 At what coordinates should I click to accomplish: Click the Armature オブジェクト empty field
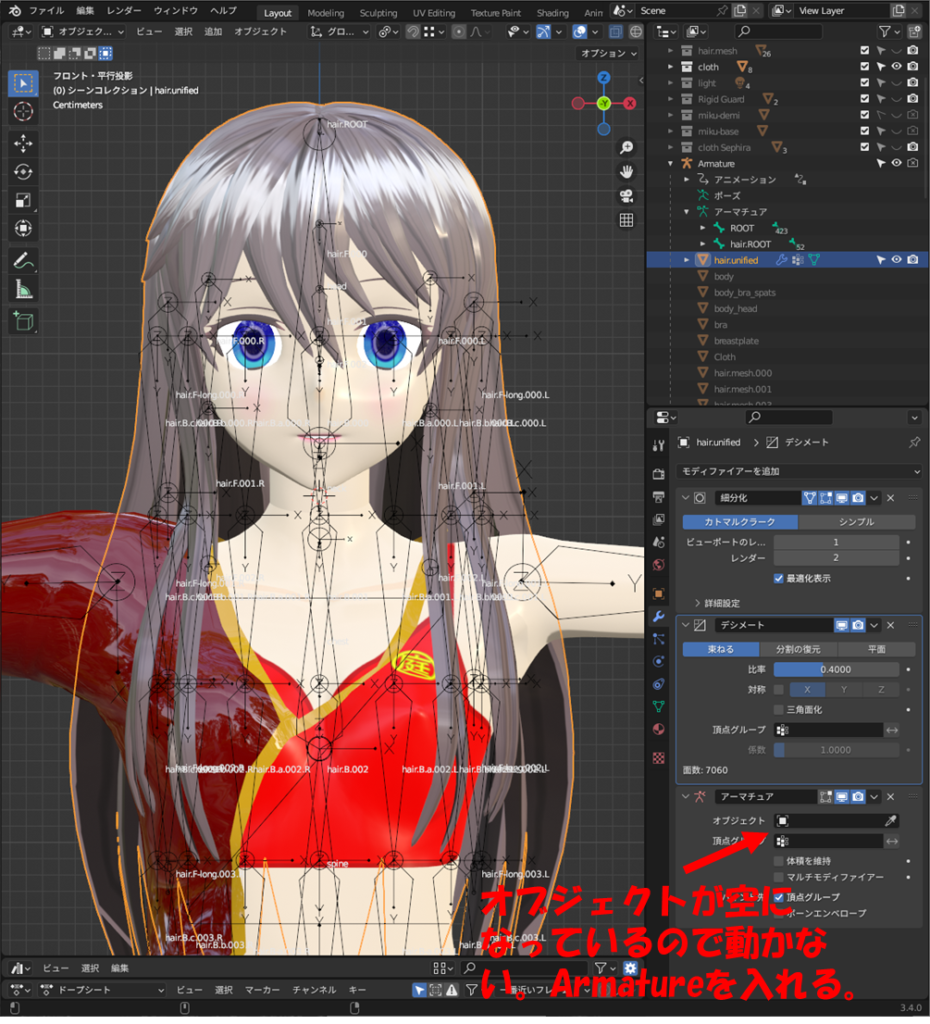(x=829, y=821)
